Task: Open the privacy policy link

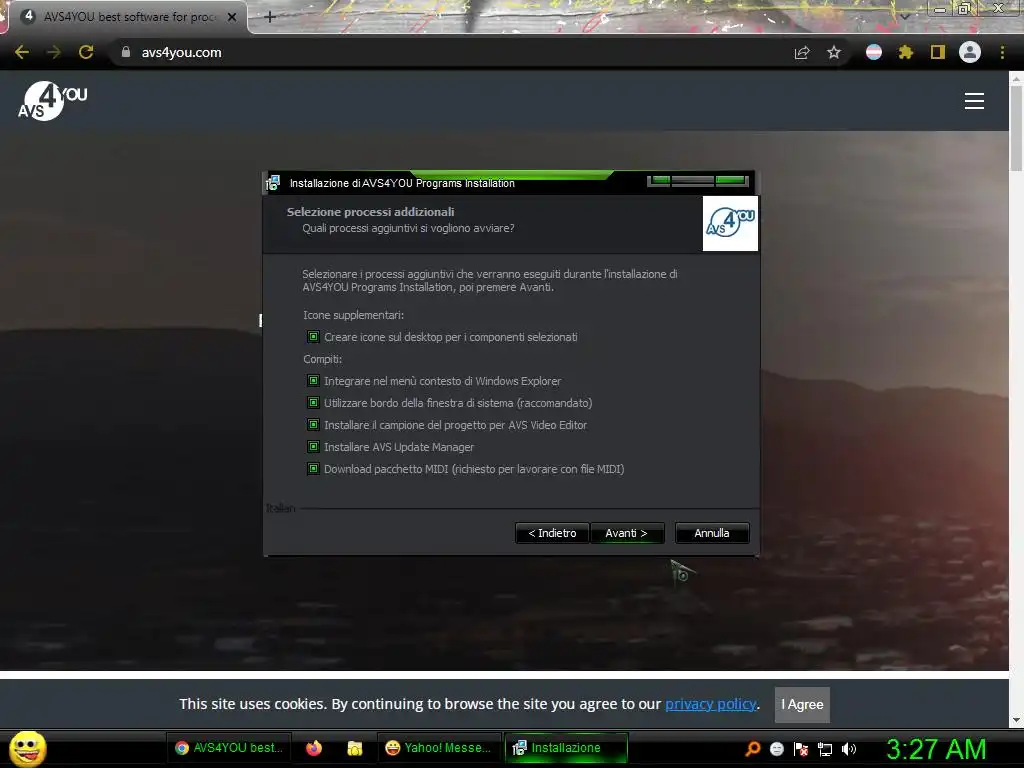Action: coord(711,704)
